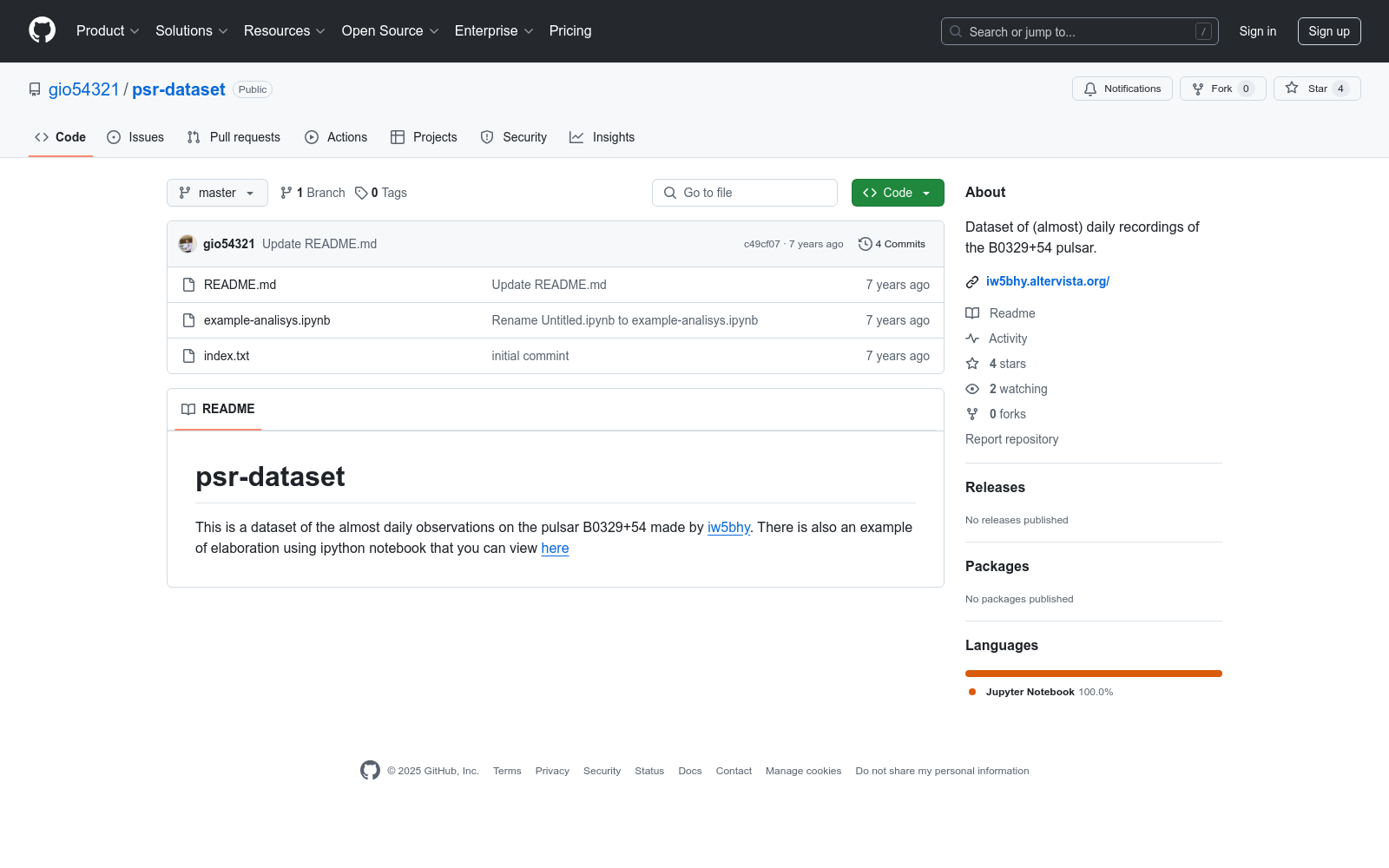This screenshot has width=1389, height=868.
Task: View the 2 watching list
Action: (x=1007, y=389)
